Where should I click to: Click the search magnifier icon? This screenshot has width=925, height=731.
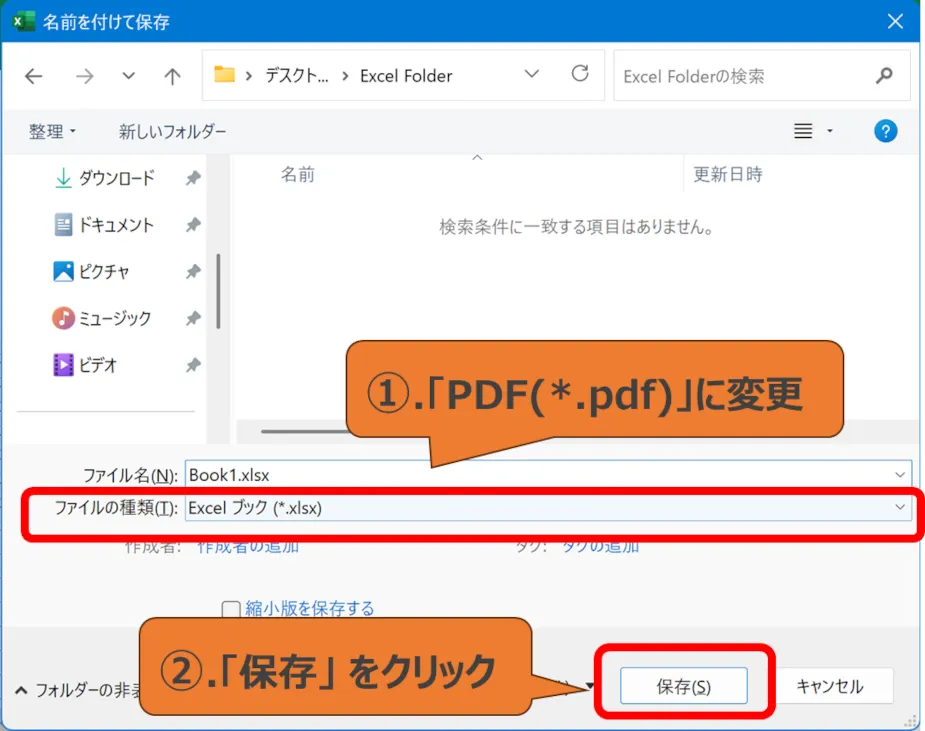tap(884, 76)
